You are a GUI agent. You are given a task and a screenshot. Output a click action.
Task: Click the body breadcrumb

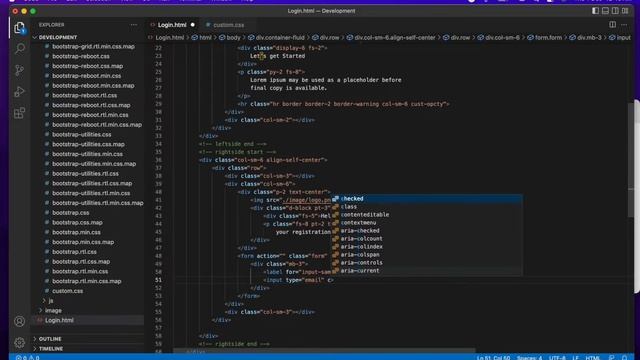pos(233,38)
